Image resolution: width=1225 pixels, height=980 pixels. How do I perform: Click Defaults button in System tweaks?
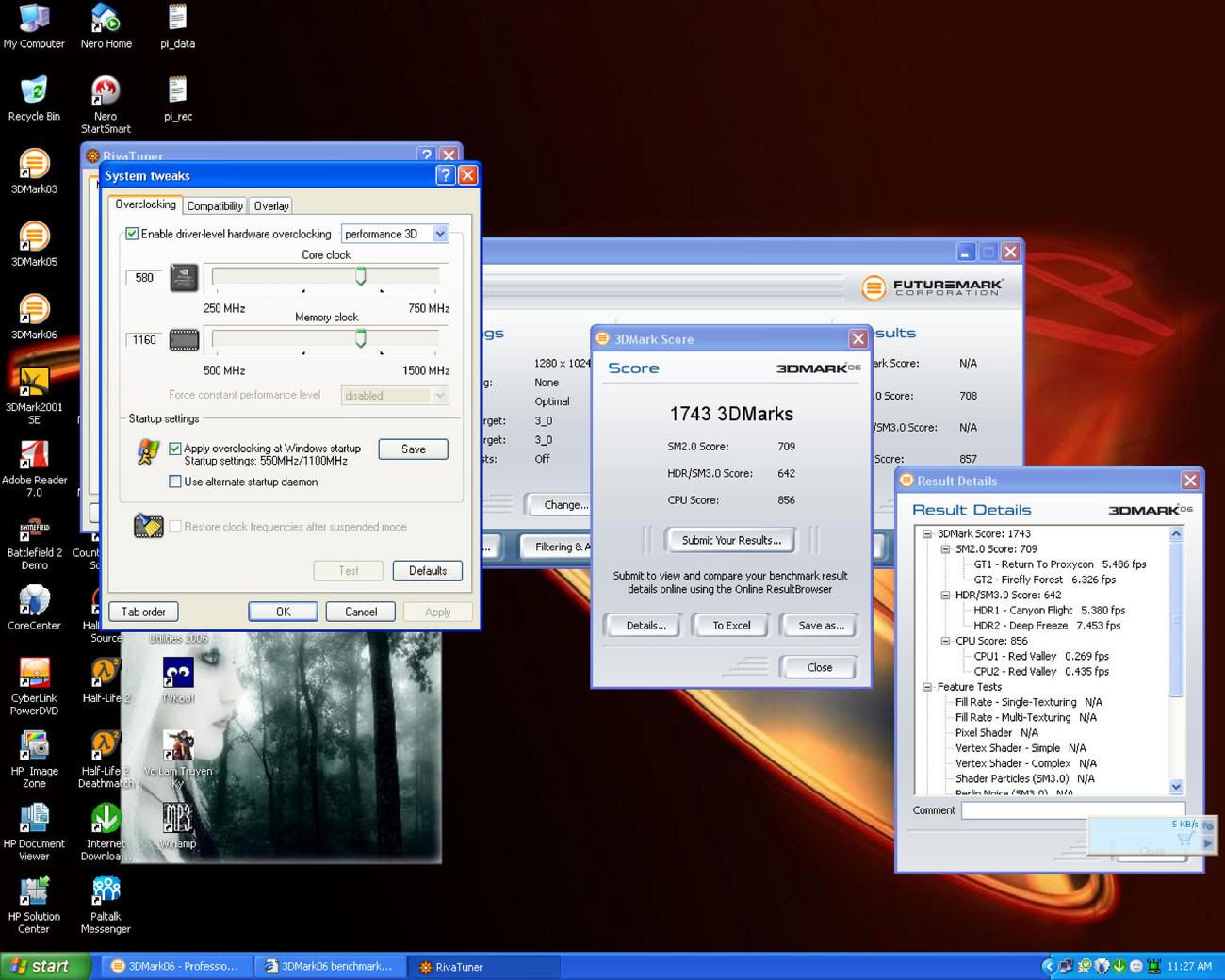pyautogui.click(x=428, y=570)
